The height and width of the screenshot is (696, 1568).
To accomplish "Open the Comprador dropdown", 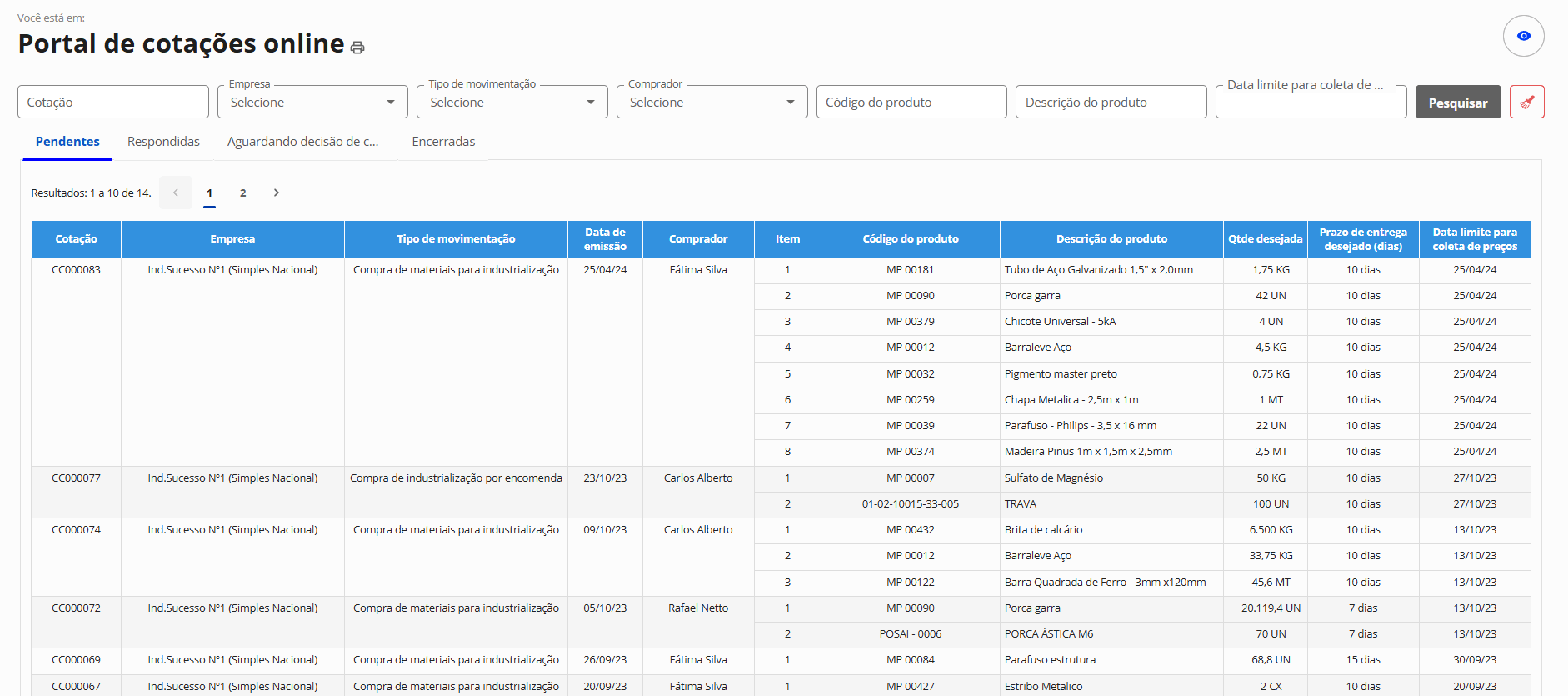I will [712, 102].
